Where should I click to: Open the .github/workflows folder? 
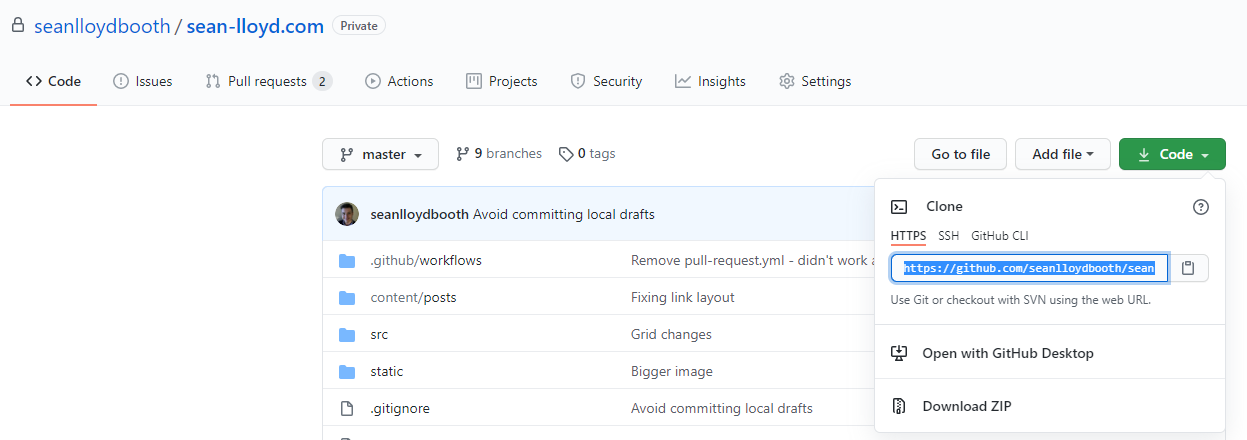(426, 260)
